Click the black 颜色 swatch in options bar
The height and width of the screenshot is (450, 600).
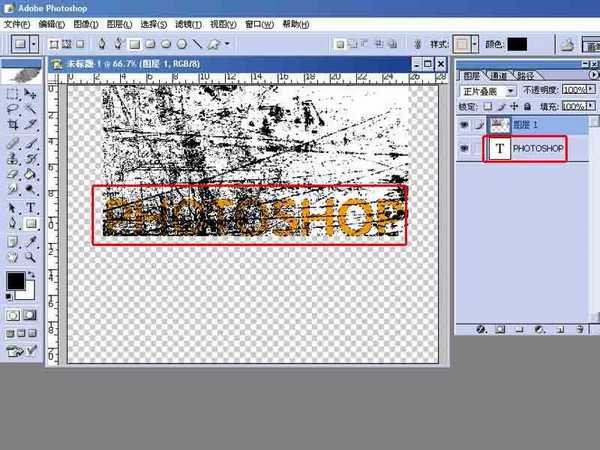(517, 44)
